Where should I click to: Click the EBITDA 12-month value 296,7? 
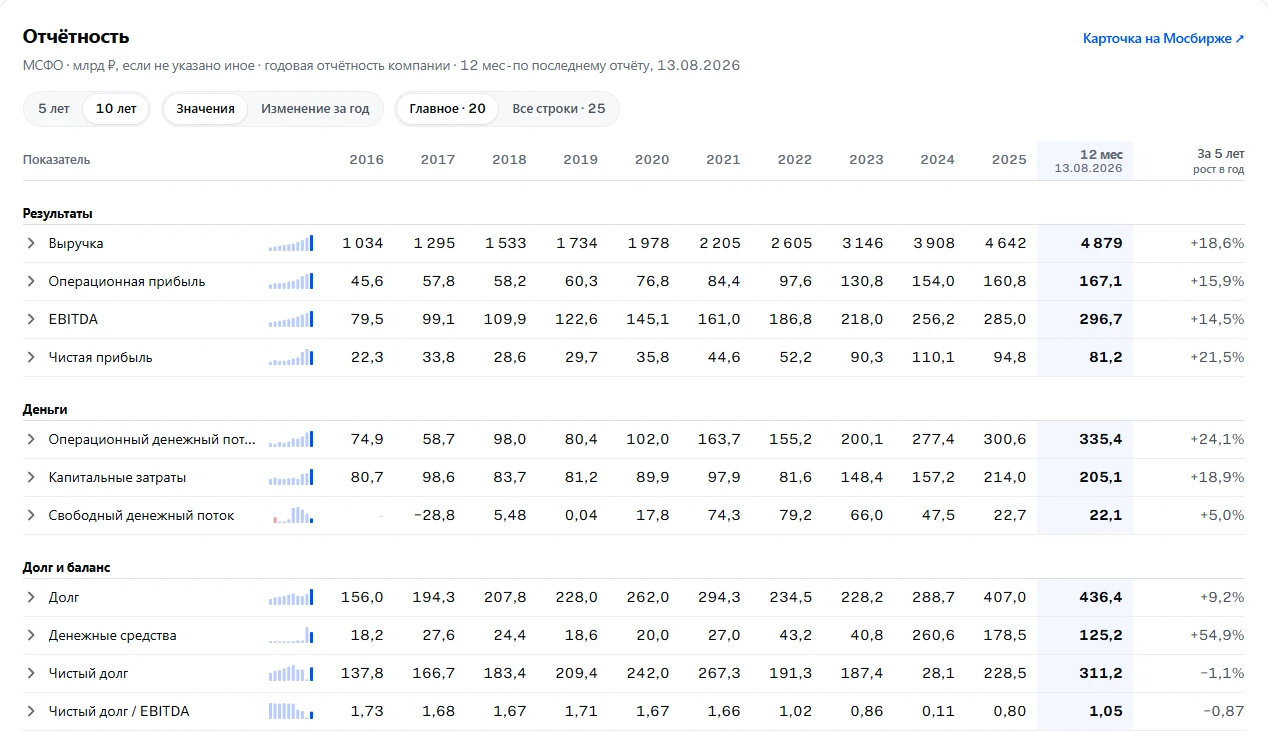tap(1100, 319)
